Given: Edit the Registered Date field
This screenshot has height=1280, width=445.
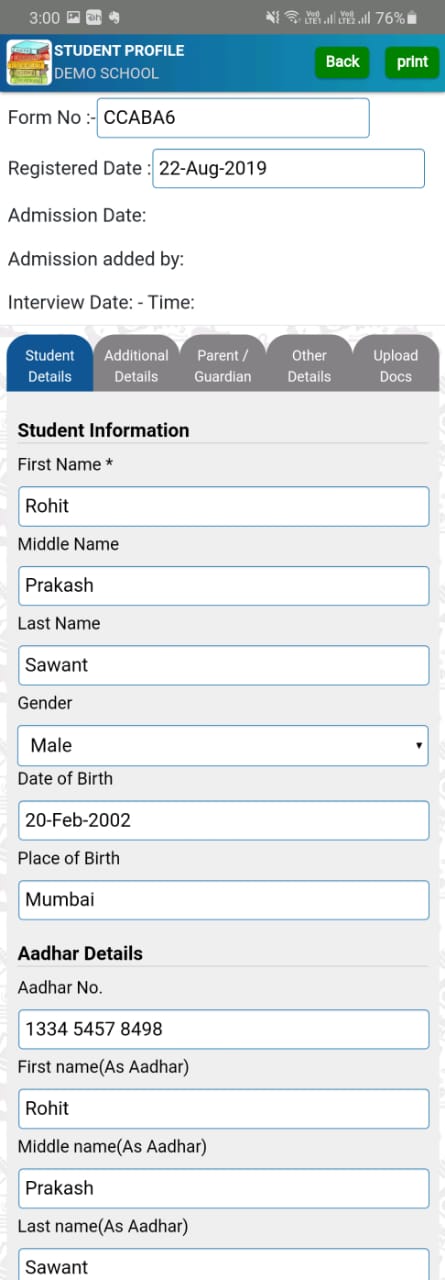Looking at the screenshot, I should (x=289, y=168).
